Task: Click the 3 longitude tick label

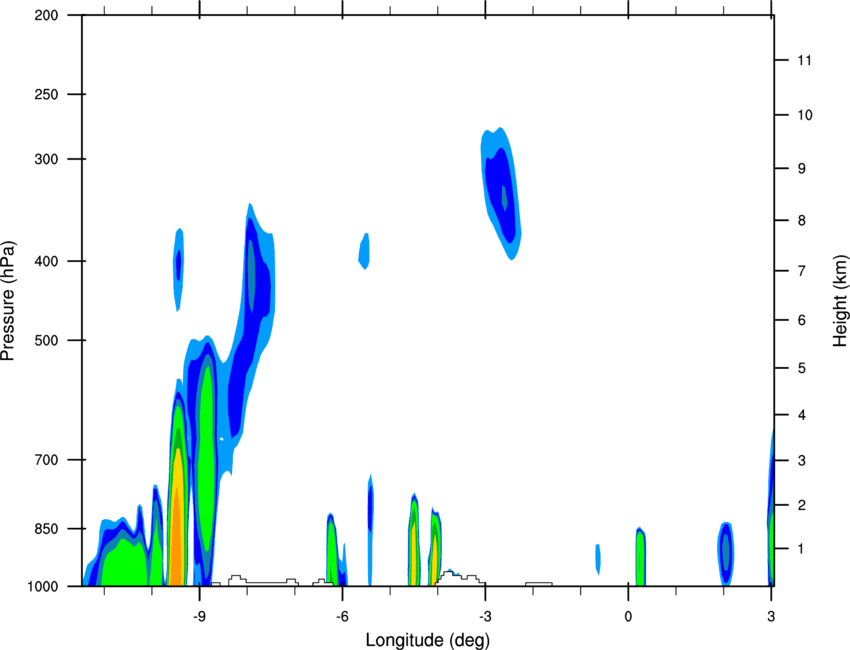Action: coord(771,616)
